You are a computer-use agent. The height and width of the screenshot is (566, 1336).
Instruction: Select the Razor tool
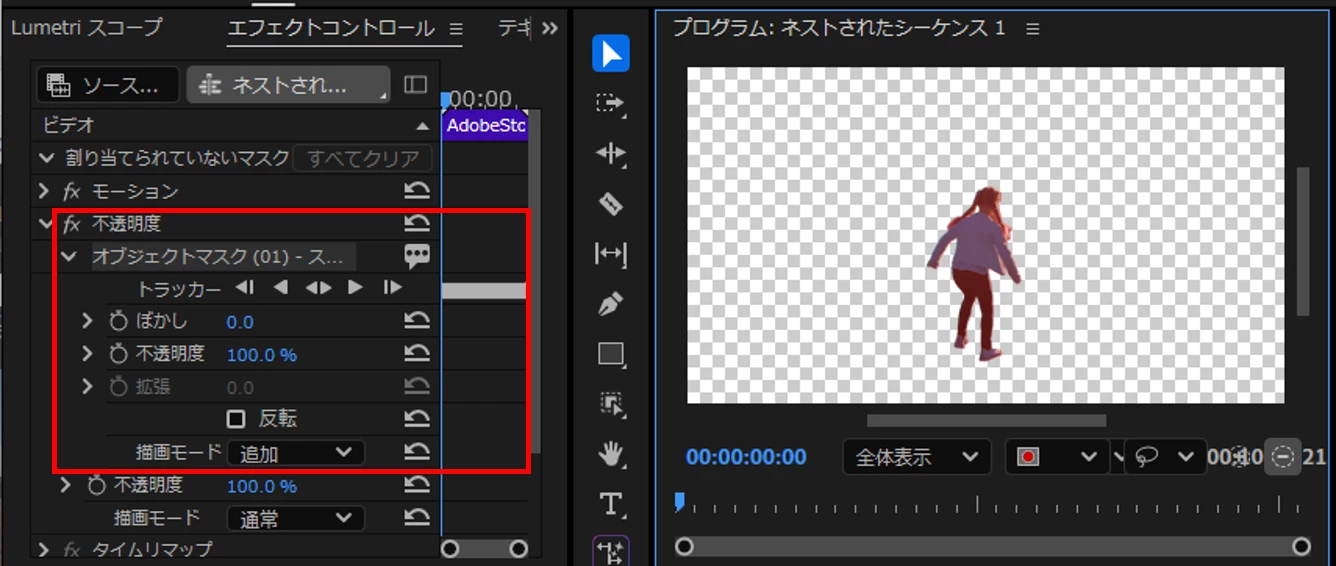tap(610, 204)
